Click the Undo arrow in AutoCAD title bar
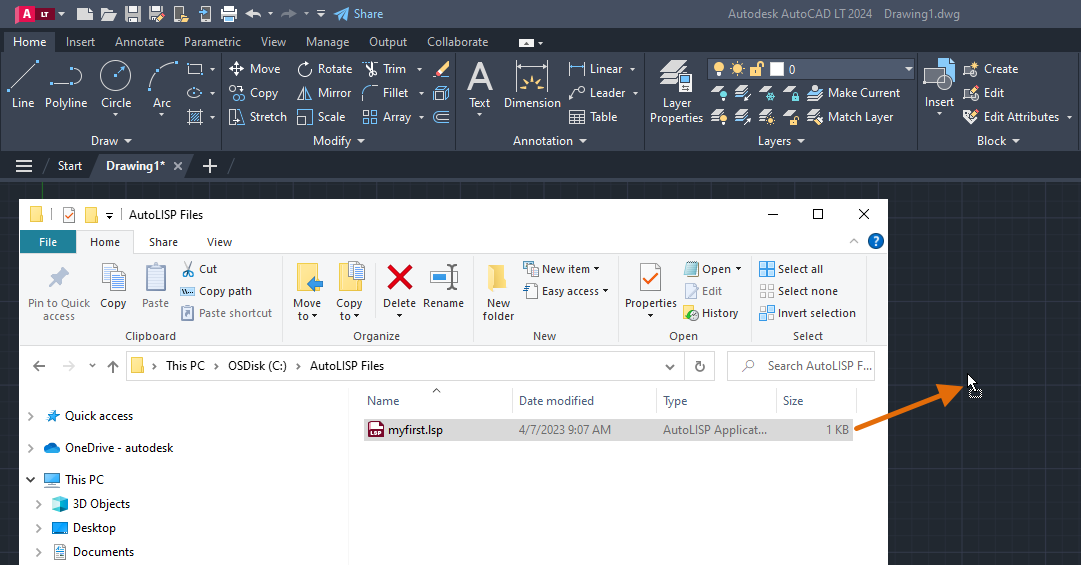1081x565 pixels. (253, 14)
